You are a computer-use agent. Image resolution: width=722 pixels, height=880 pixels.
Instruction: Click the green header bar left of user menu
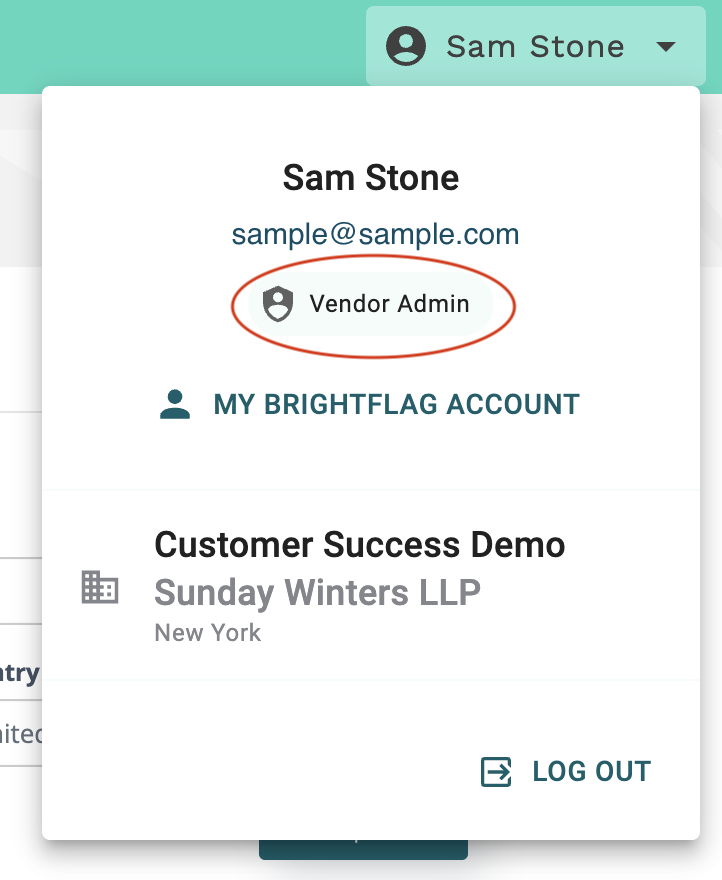(182, 47)
